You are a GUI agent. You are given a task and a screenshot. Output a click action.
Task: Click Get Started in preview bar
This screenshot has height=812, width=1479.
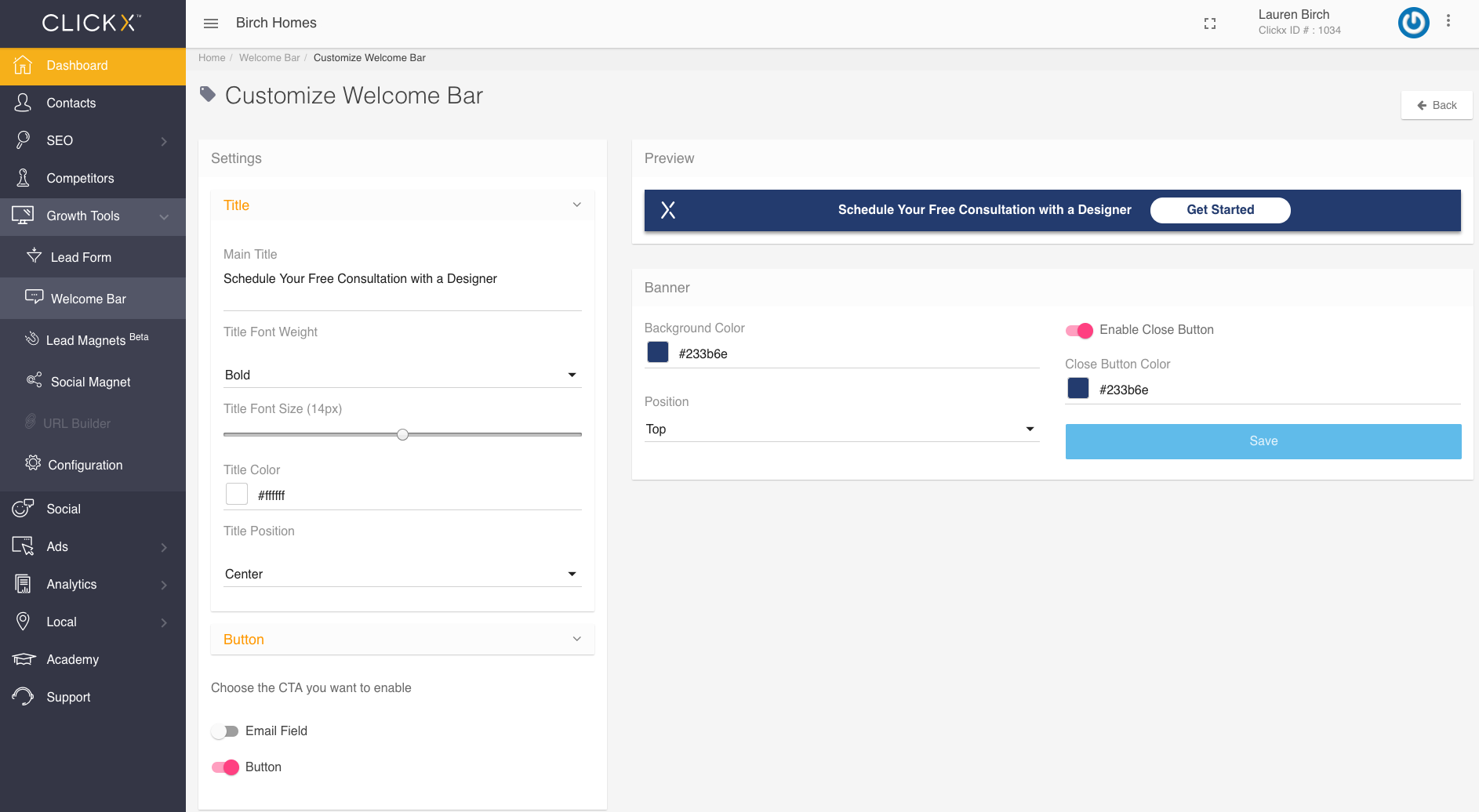coord(1220,210)
